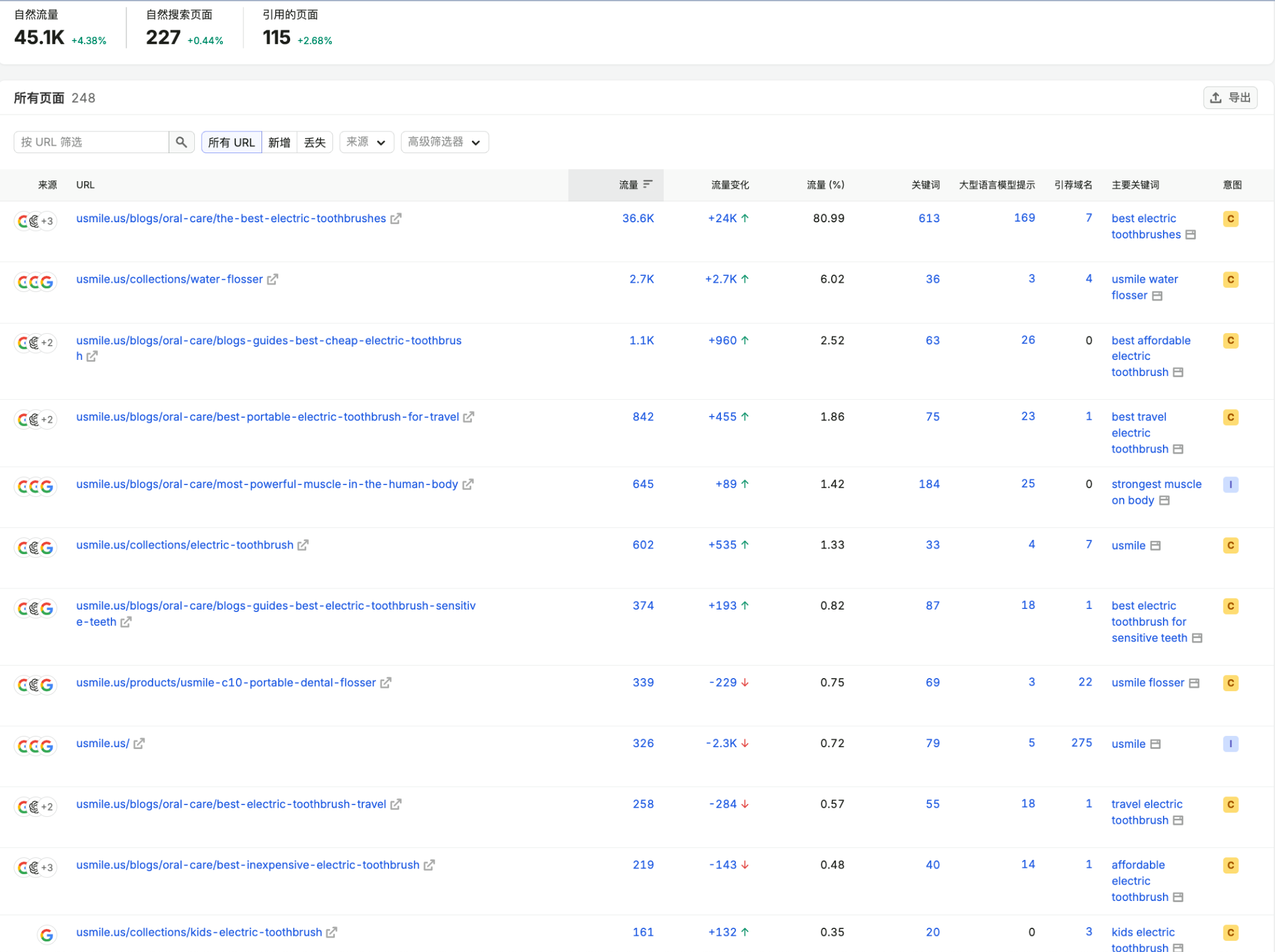Open external link icon next to usmile.us/
This screenshot has width=1275, height=952.
click(139, 743)
